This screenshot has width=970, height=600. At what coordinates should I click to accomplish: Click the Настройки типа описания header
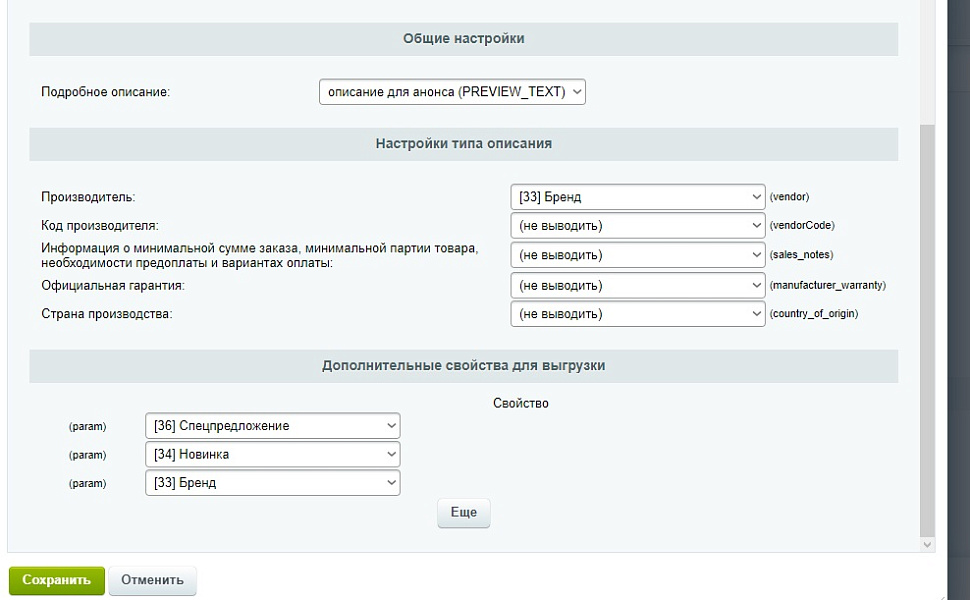click(x=463, y=144)
